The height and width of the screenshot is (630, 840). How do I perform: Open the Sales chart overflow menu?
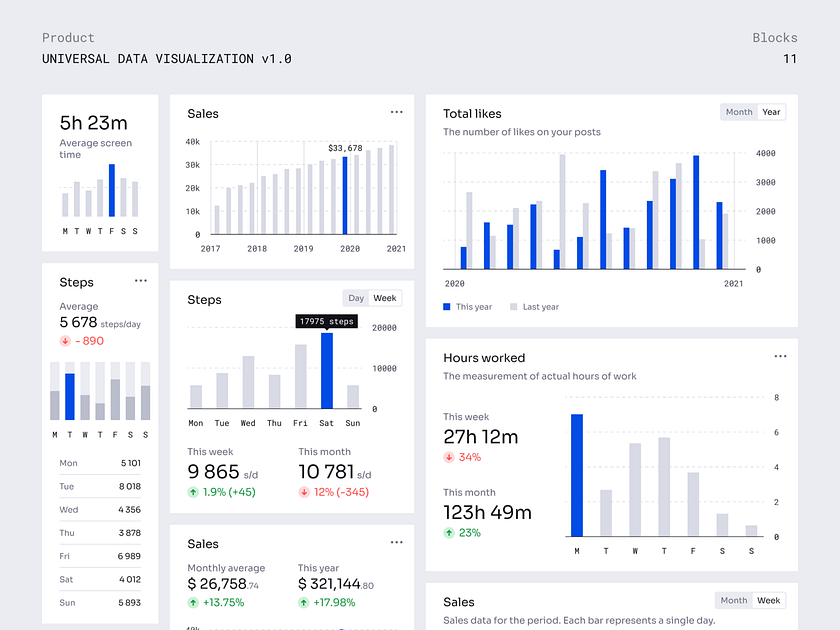(x=396, y=111)
